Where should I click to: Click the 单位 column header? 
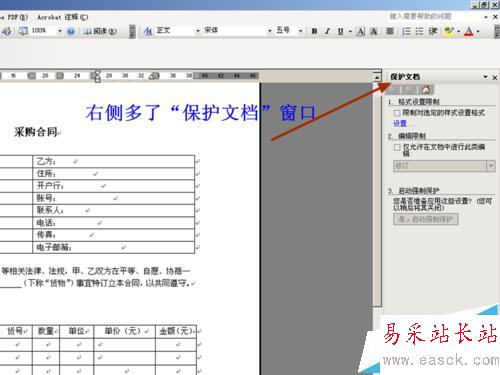coord(77,331)
